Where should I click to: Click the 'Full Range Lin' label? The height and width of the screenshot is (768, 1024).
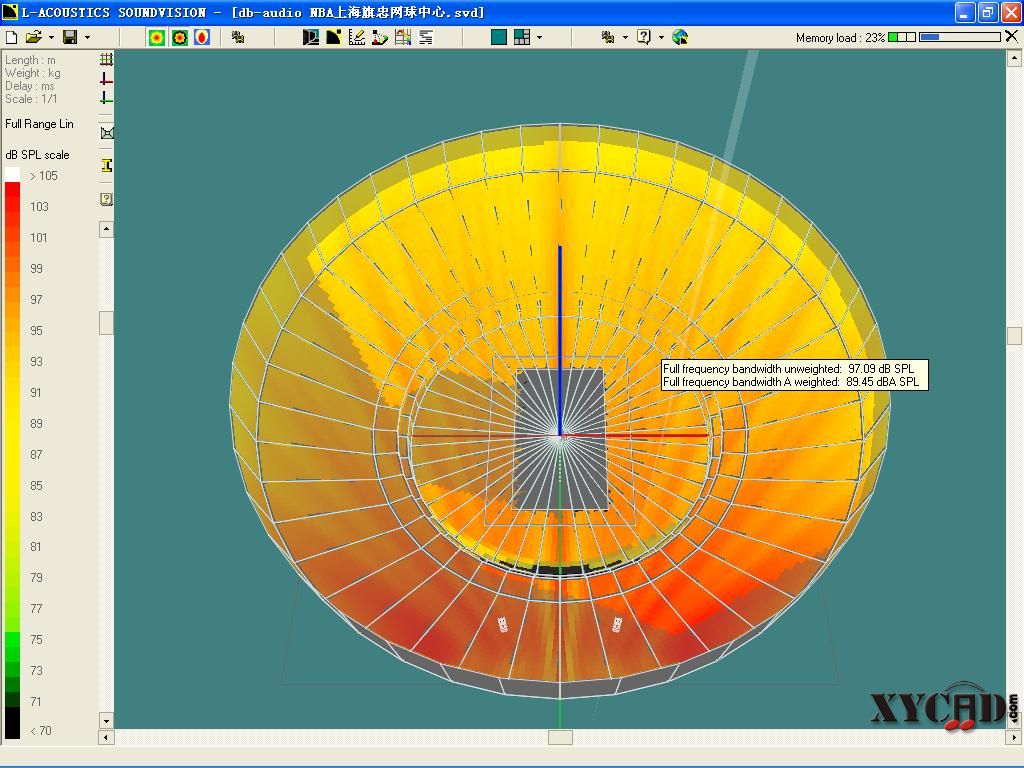(39, 124)
